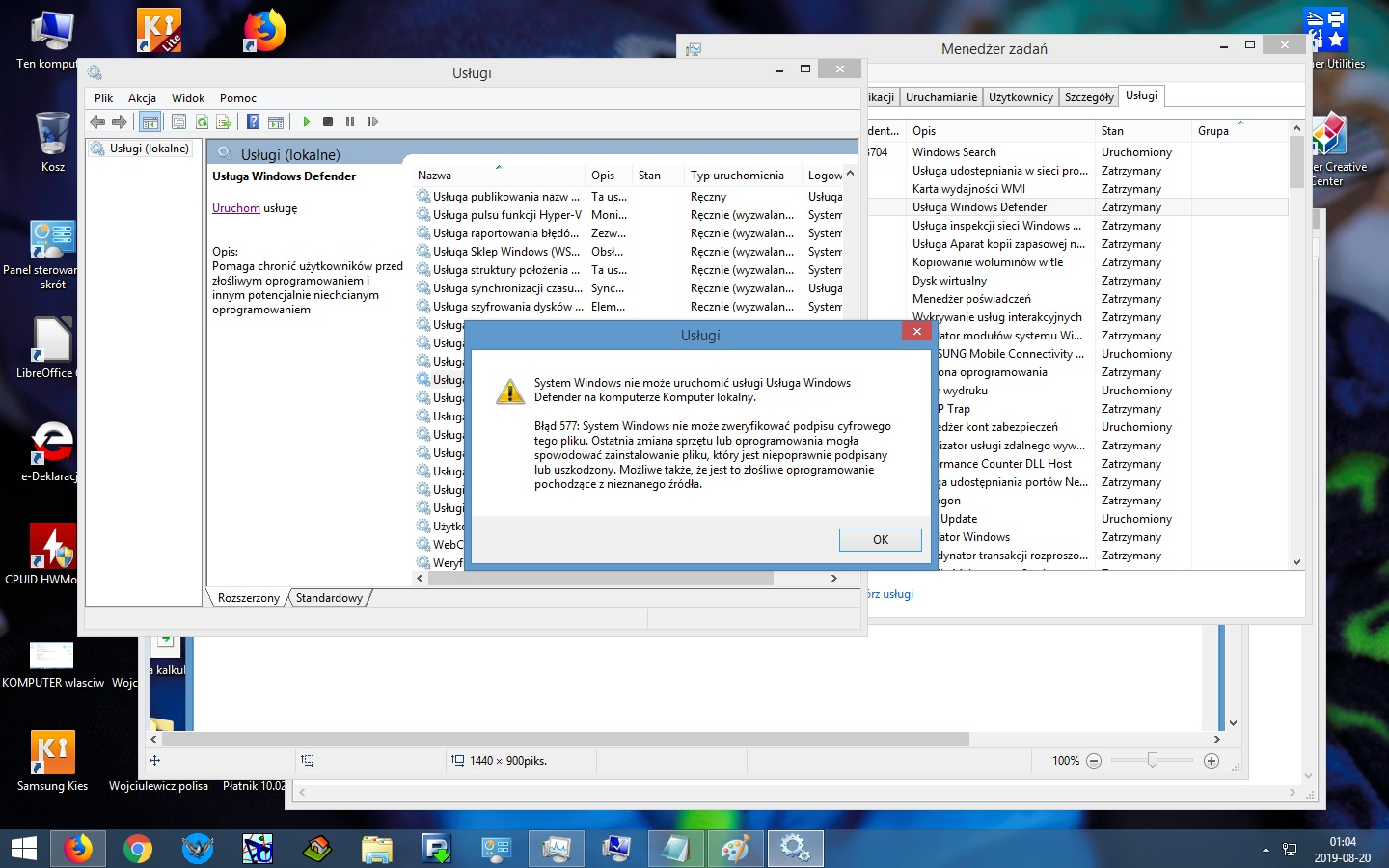The width and height of the screenshot is (1389, 868).
Task: Open Firefox from the taskbar
Action: (x=78, y=849)
